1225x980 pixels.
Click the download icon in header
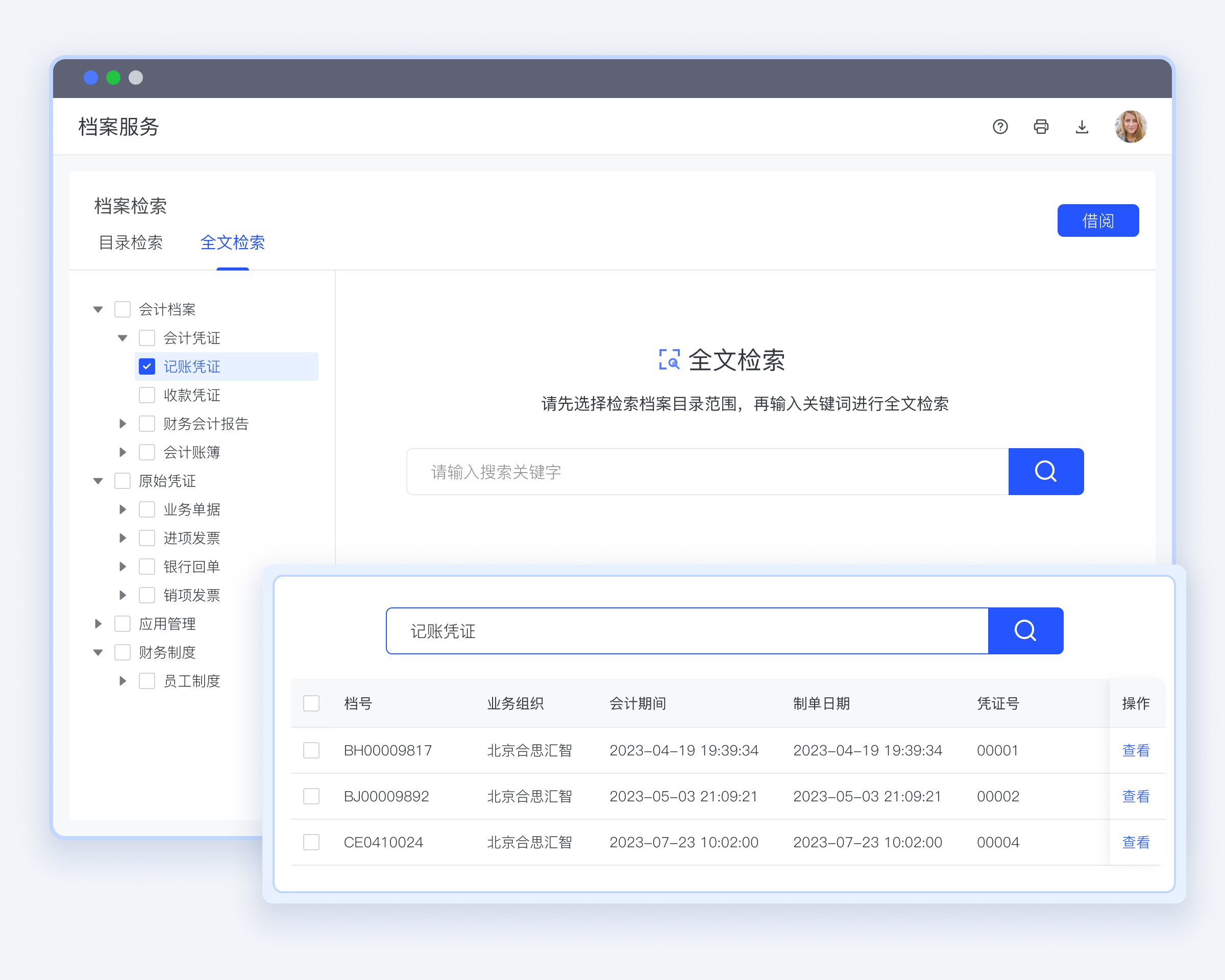pos(1082,127)
